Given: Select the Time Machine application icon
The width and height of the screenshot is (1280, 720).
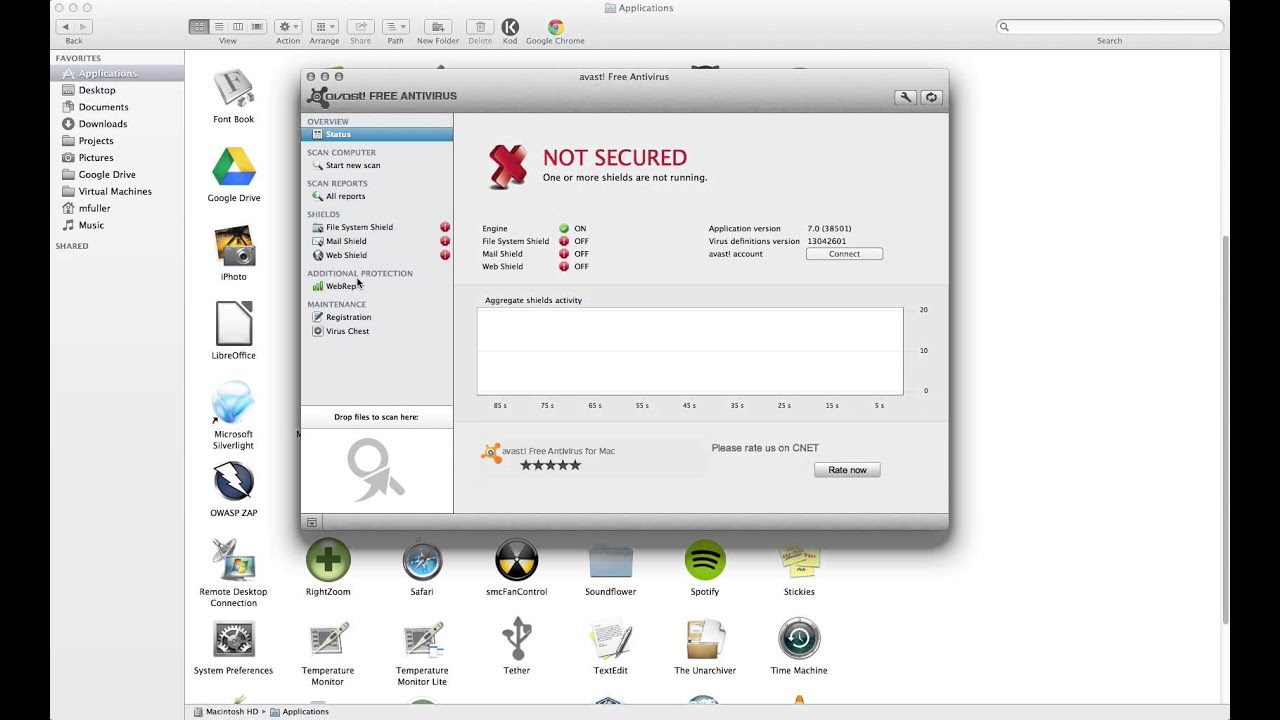Looking at the screenshot, I should (799, 639).
